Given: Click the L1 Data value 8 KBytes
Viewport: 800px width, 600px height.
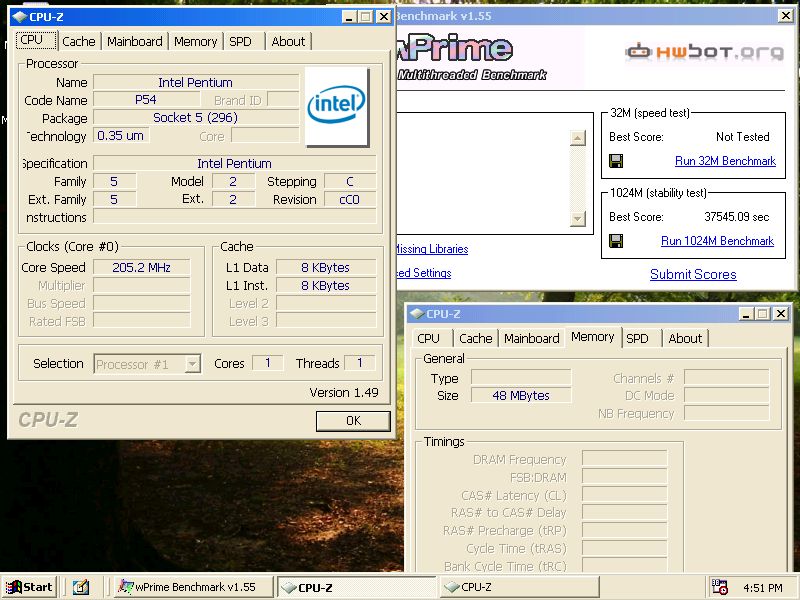Looking at the screenshot, I should (326, 267).
